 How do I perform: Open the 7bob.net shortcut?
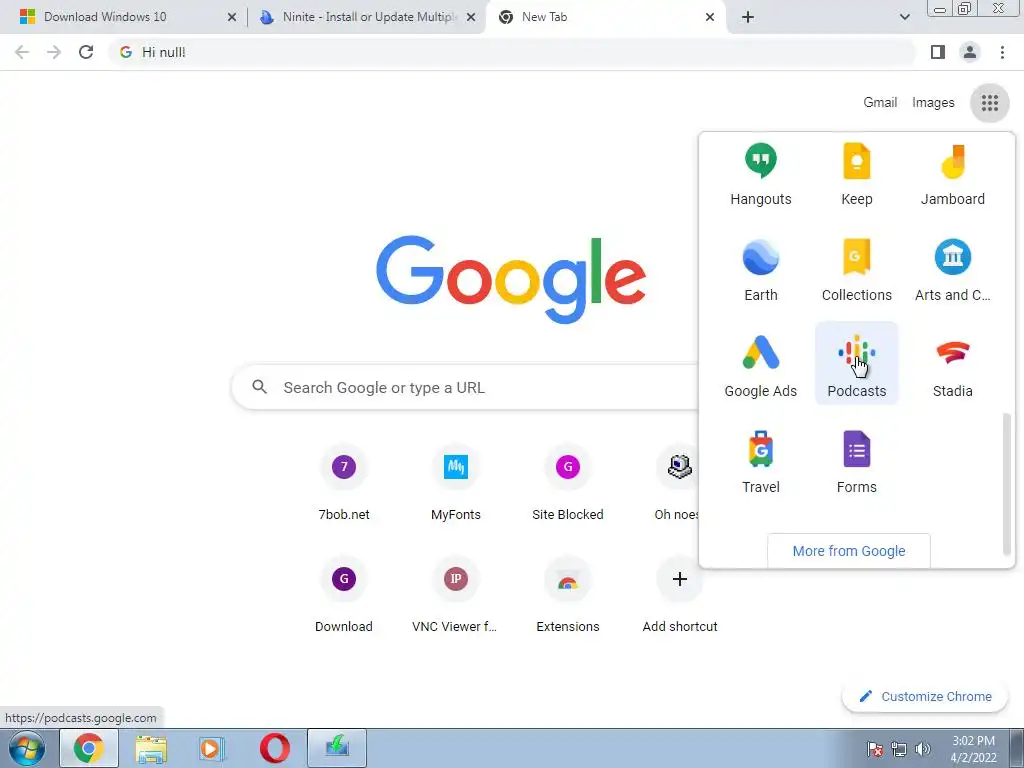point(344,483)
